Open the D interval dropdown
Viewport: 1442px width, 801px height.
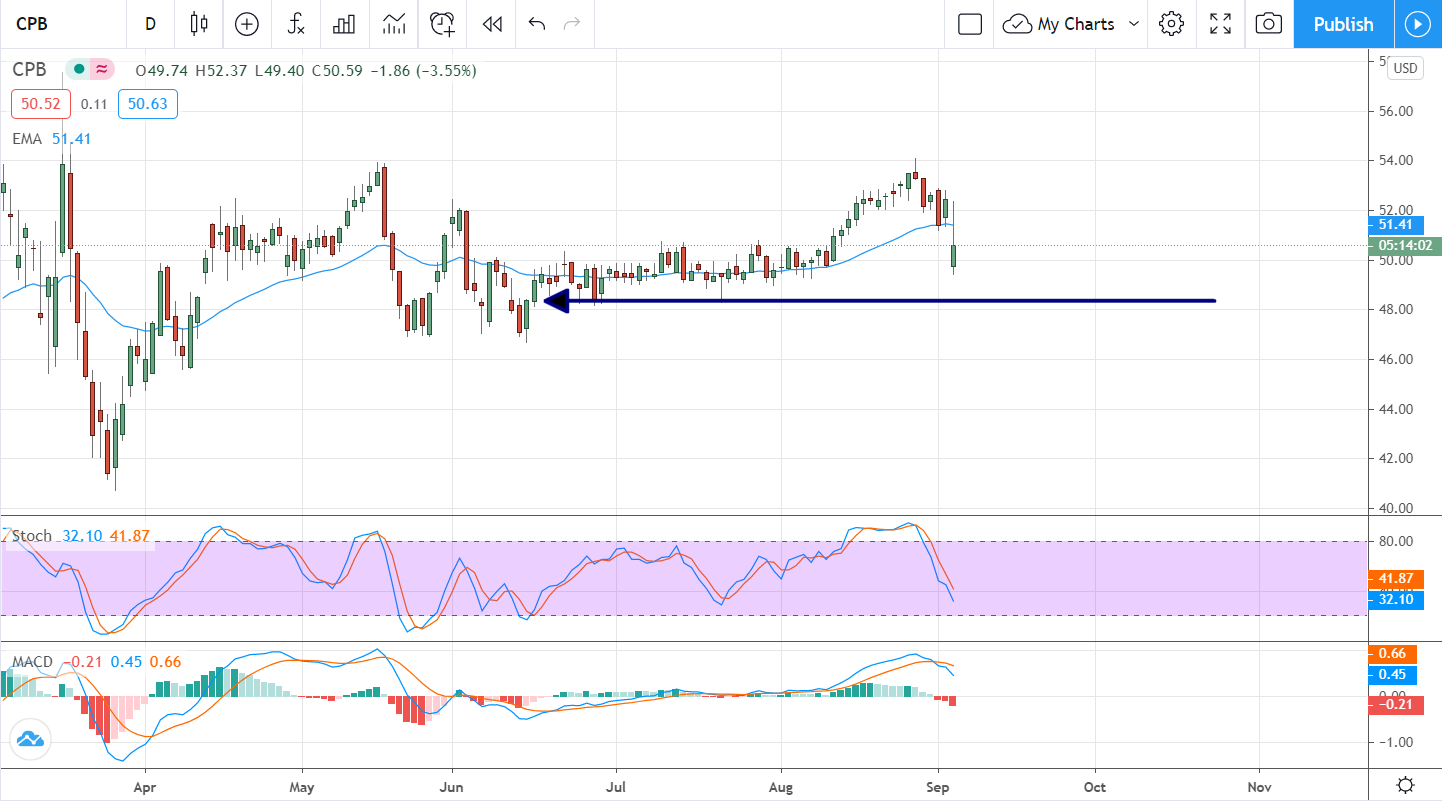point(150,24)
